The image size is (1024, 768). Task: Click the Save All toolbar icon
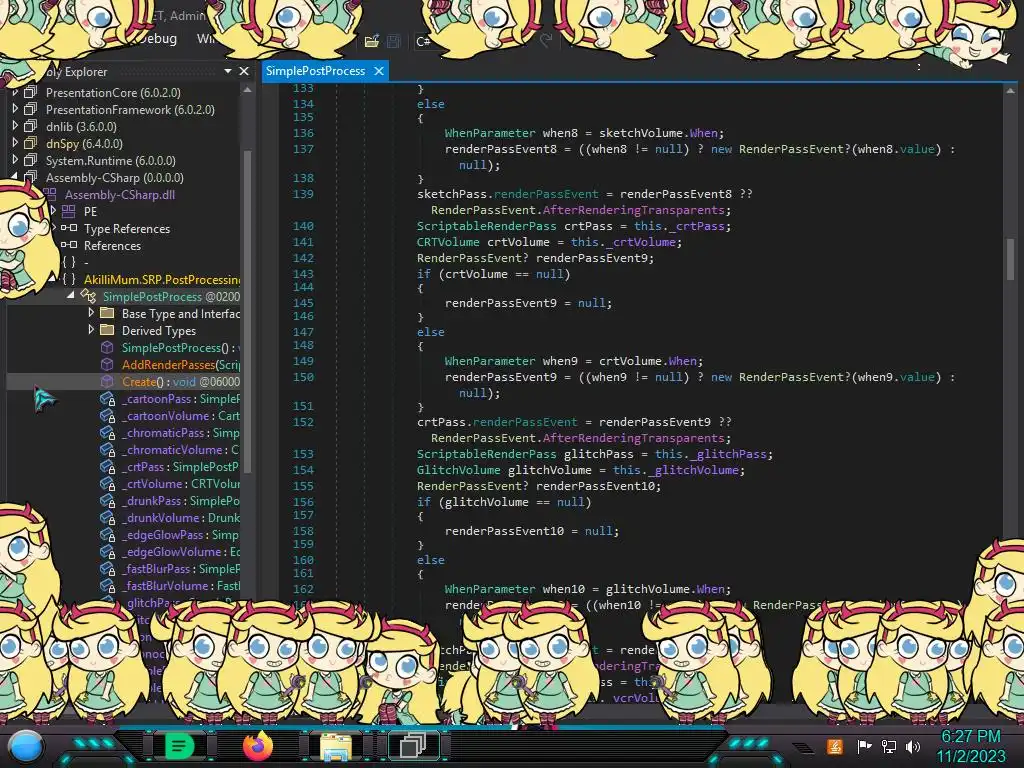tap(393, 42)
